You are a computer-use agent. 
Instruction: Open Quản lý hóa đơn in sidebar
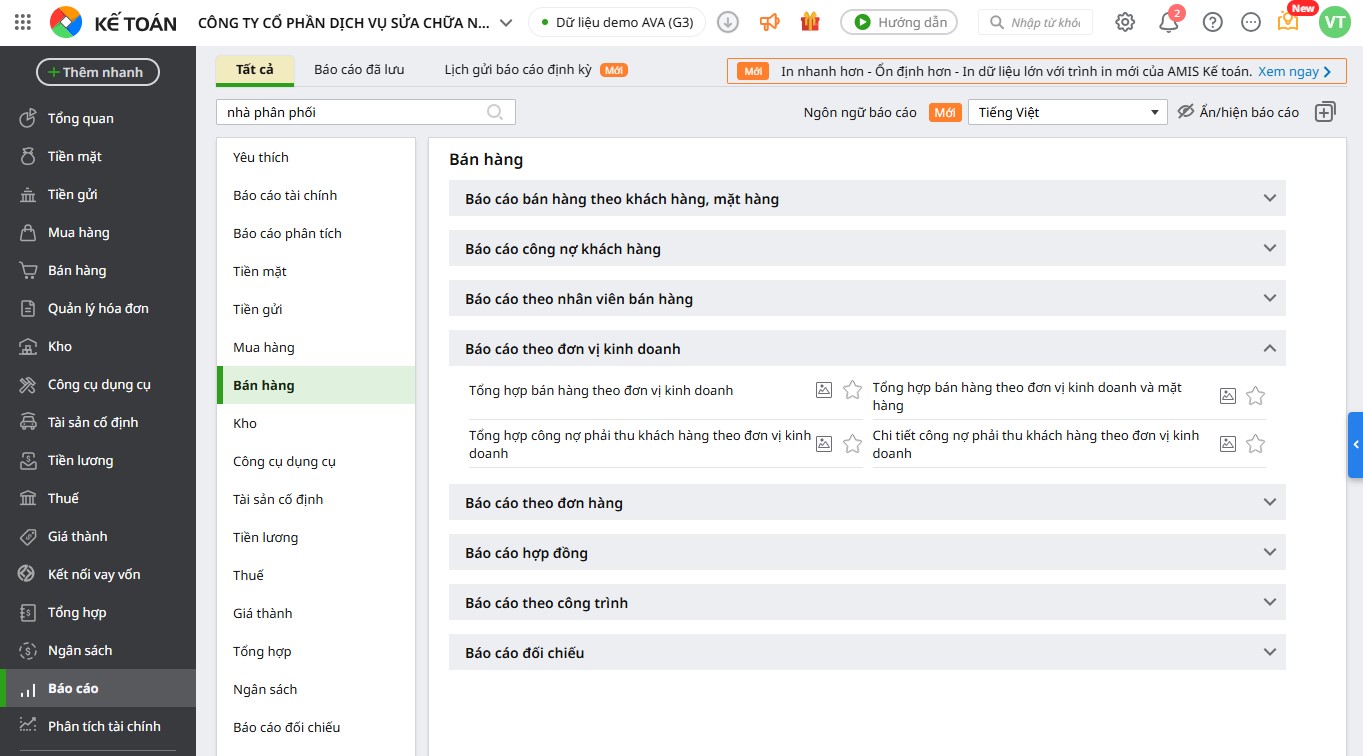98,308
